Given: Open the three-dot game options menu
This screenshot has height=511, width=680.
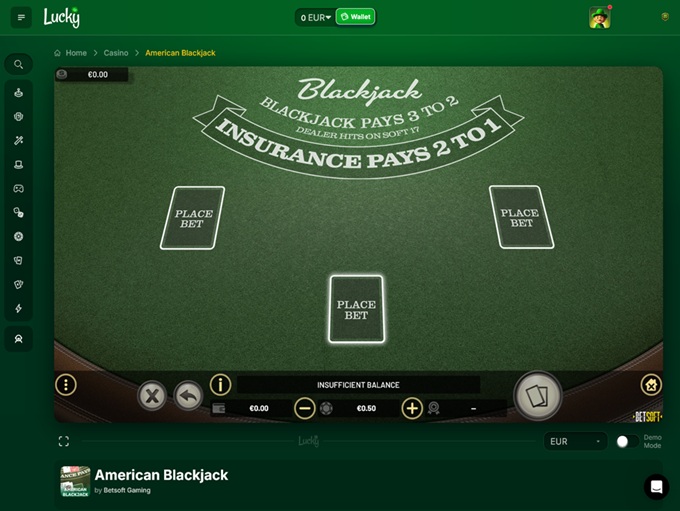Looking at the screenshot, I should [x=66, y=384].
